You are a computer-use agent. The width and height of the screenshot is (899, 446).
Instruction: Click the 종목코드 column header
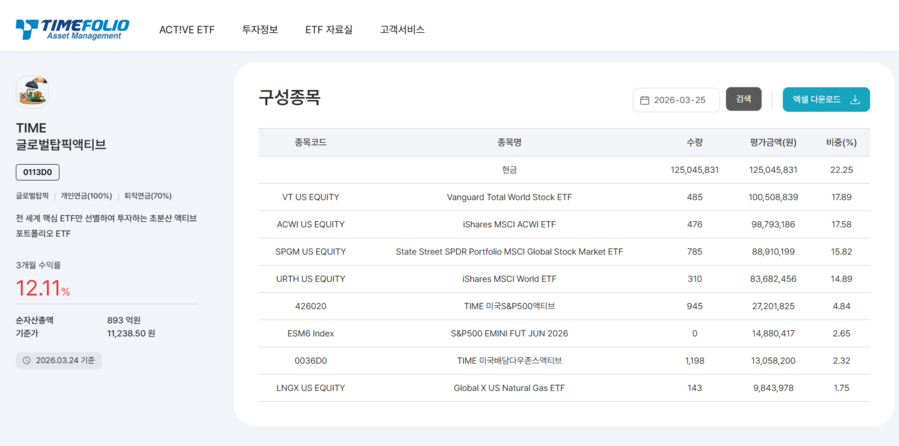(310, 143)
